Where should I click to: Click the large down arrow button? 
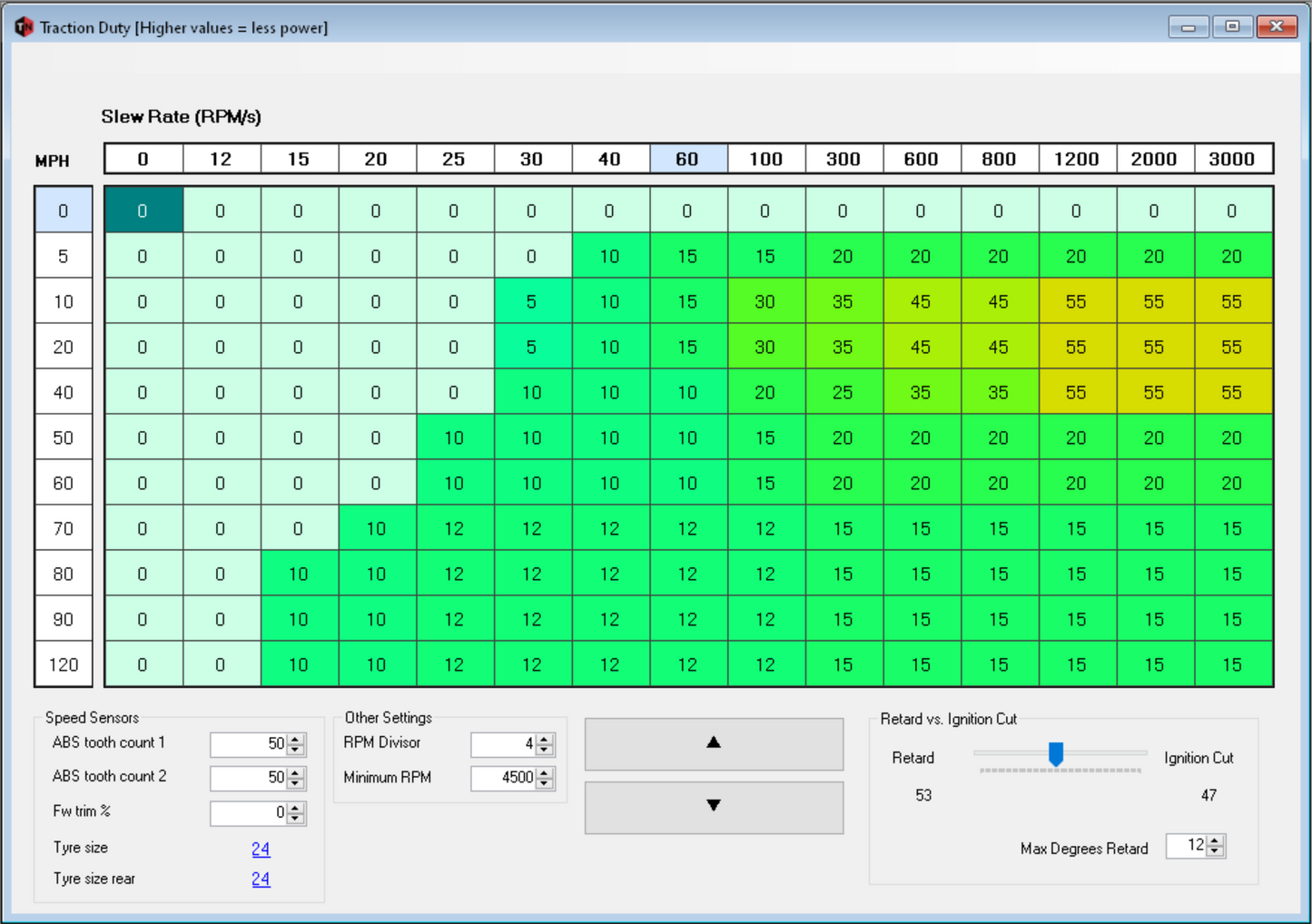click(714, 806)
